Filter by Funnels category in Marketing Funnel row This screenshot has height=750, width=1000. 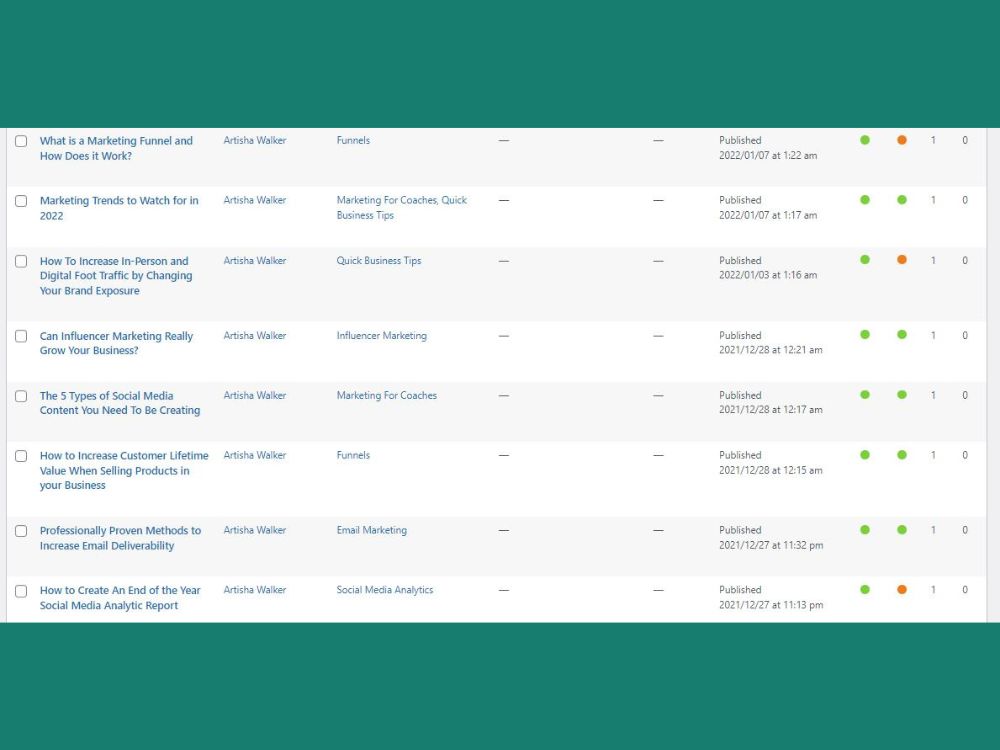click(x=353, y=140)
